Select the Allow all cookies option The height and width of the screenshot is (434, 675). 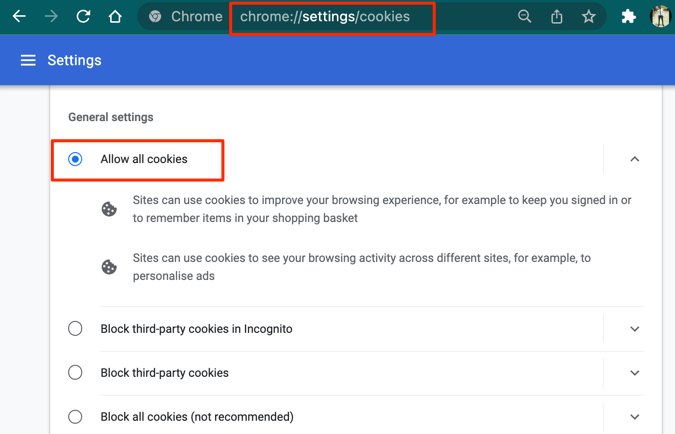click(75, 159)
